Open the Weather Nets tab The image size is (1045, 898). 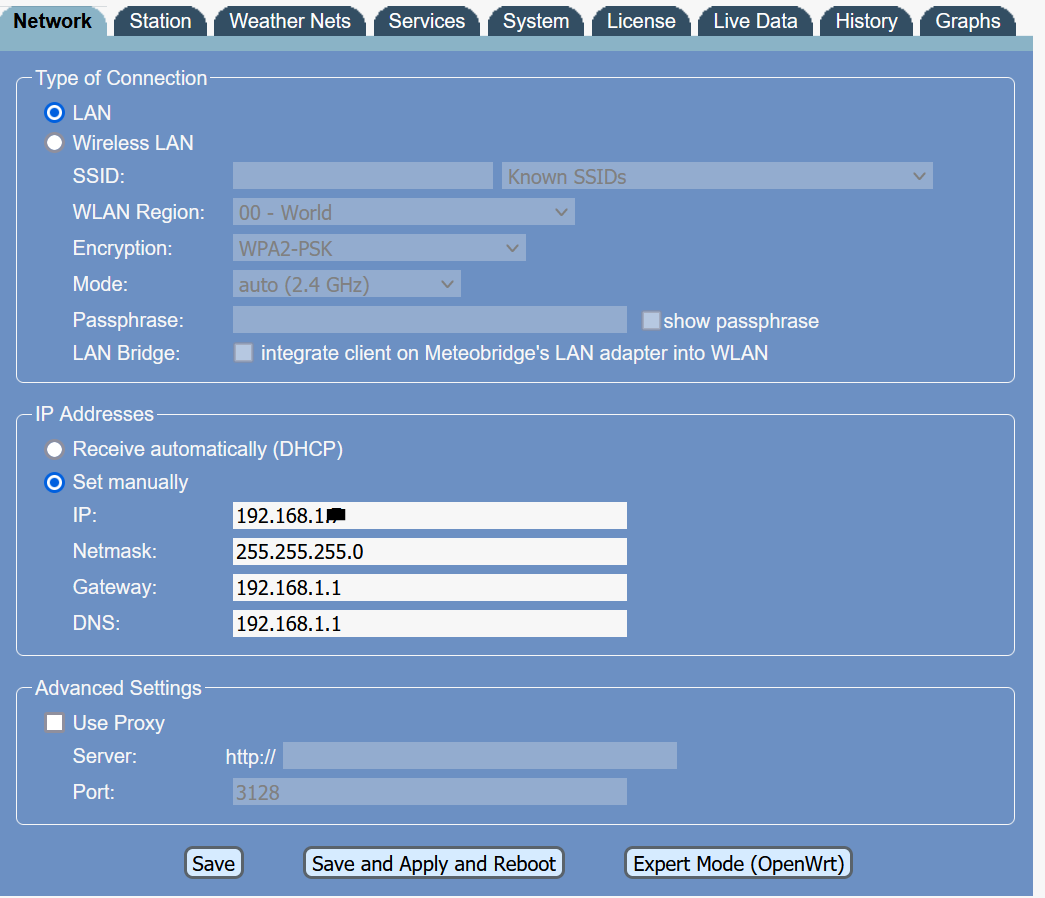point(290,21)
